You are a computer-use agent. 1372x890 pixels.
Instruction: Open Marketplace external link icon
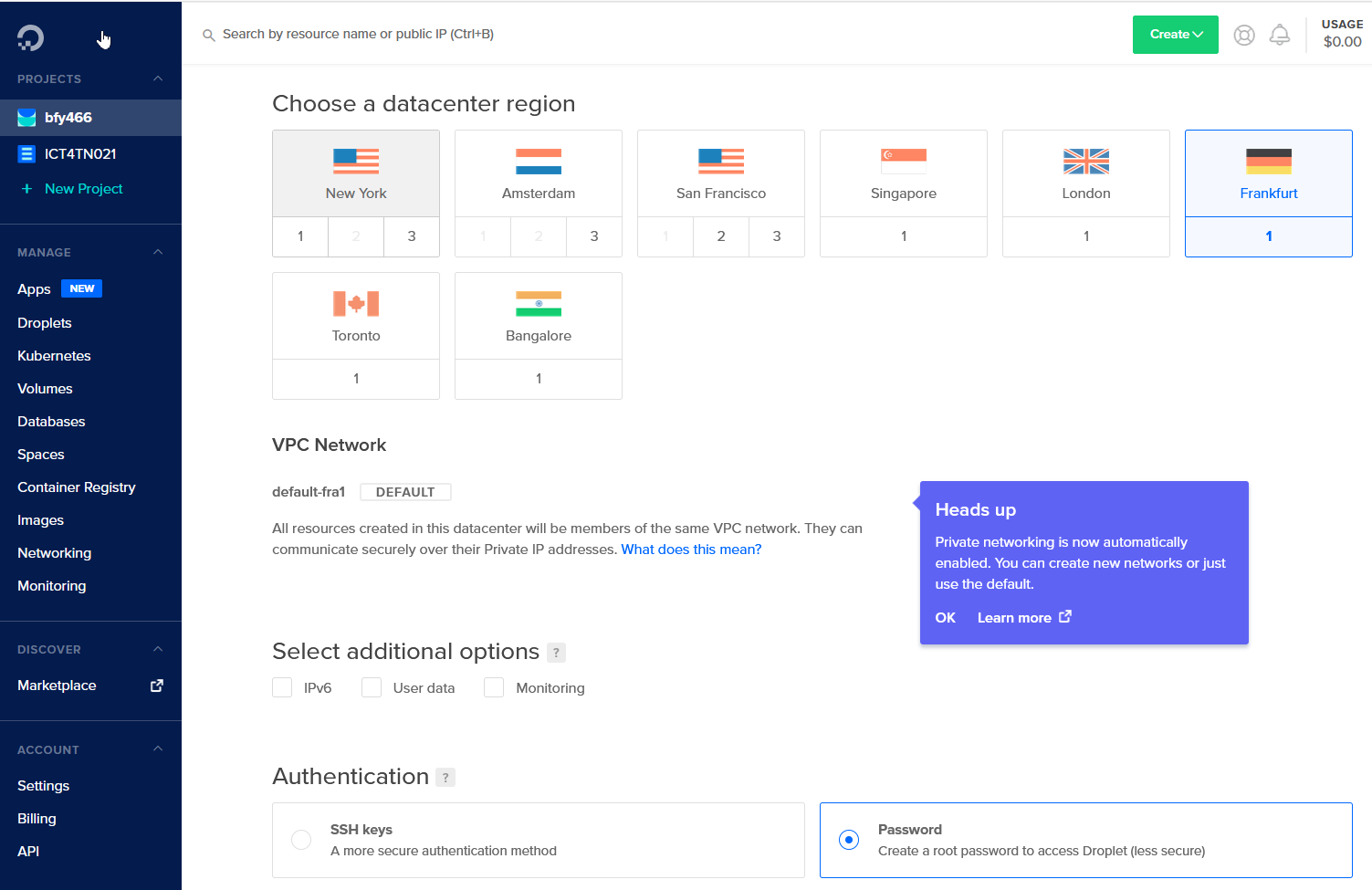157,686
